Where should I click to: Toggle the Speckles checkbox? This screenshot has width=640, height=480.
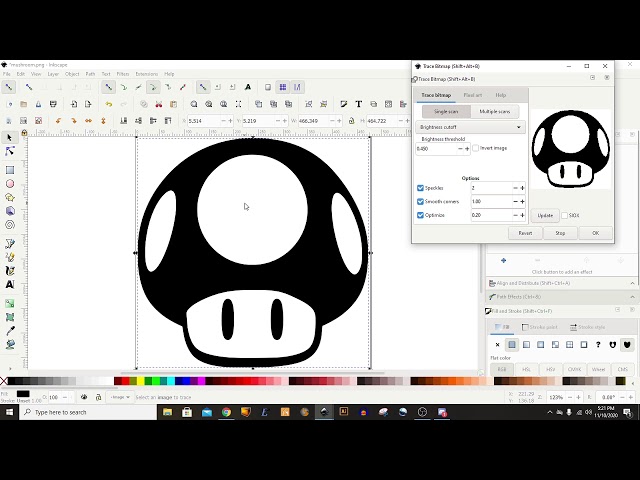pos(420,188)
